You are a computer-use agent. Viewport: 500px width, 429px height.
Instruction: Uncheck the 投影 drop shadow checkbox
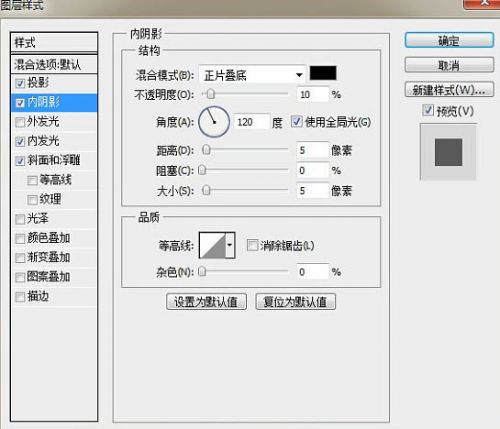[20, 83]
